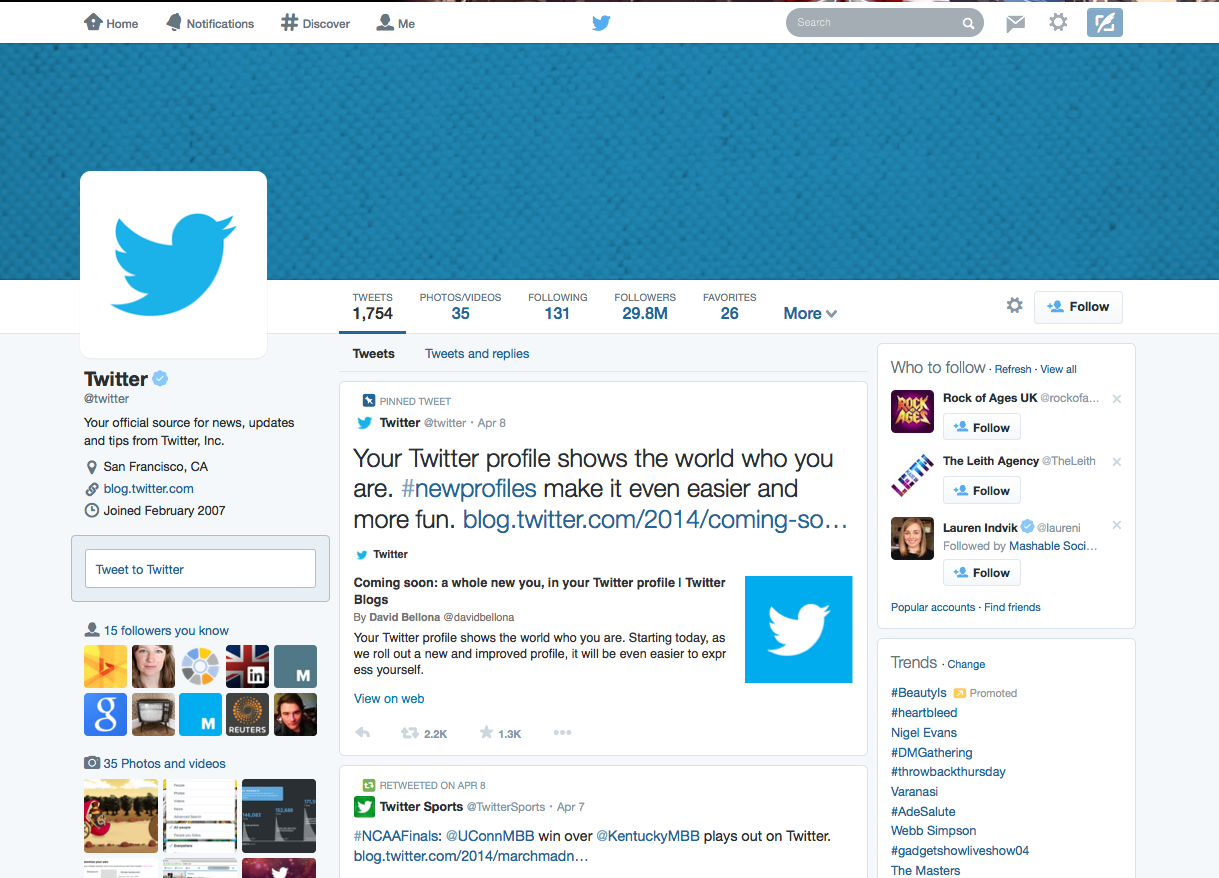
Task: Open #heartbleed trend
Action: click(924, 713)
